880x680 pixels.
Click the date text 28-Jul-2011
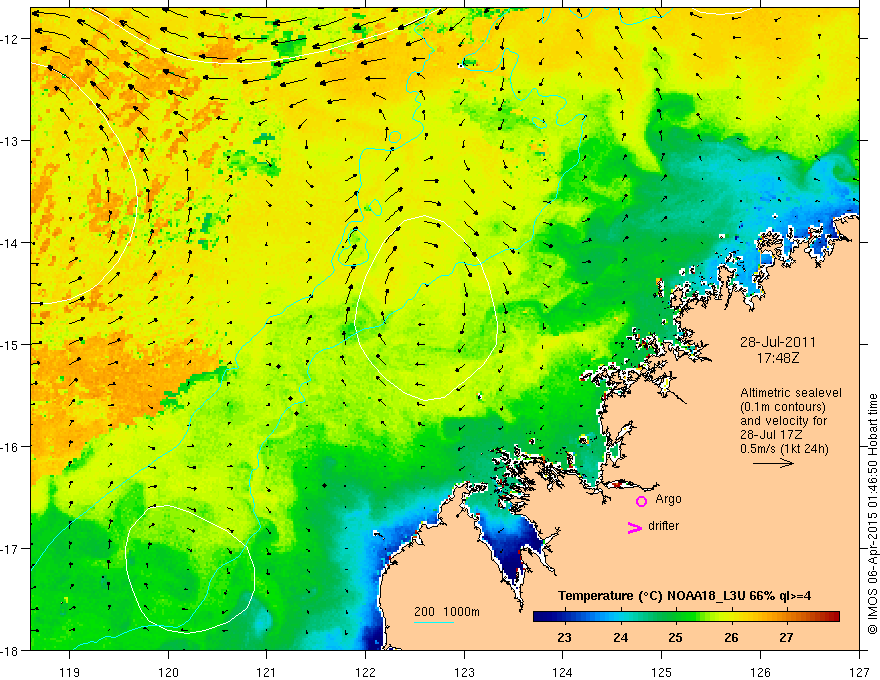(778, 342)
